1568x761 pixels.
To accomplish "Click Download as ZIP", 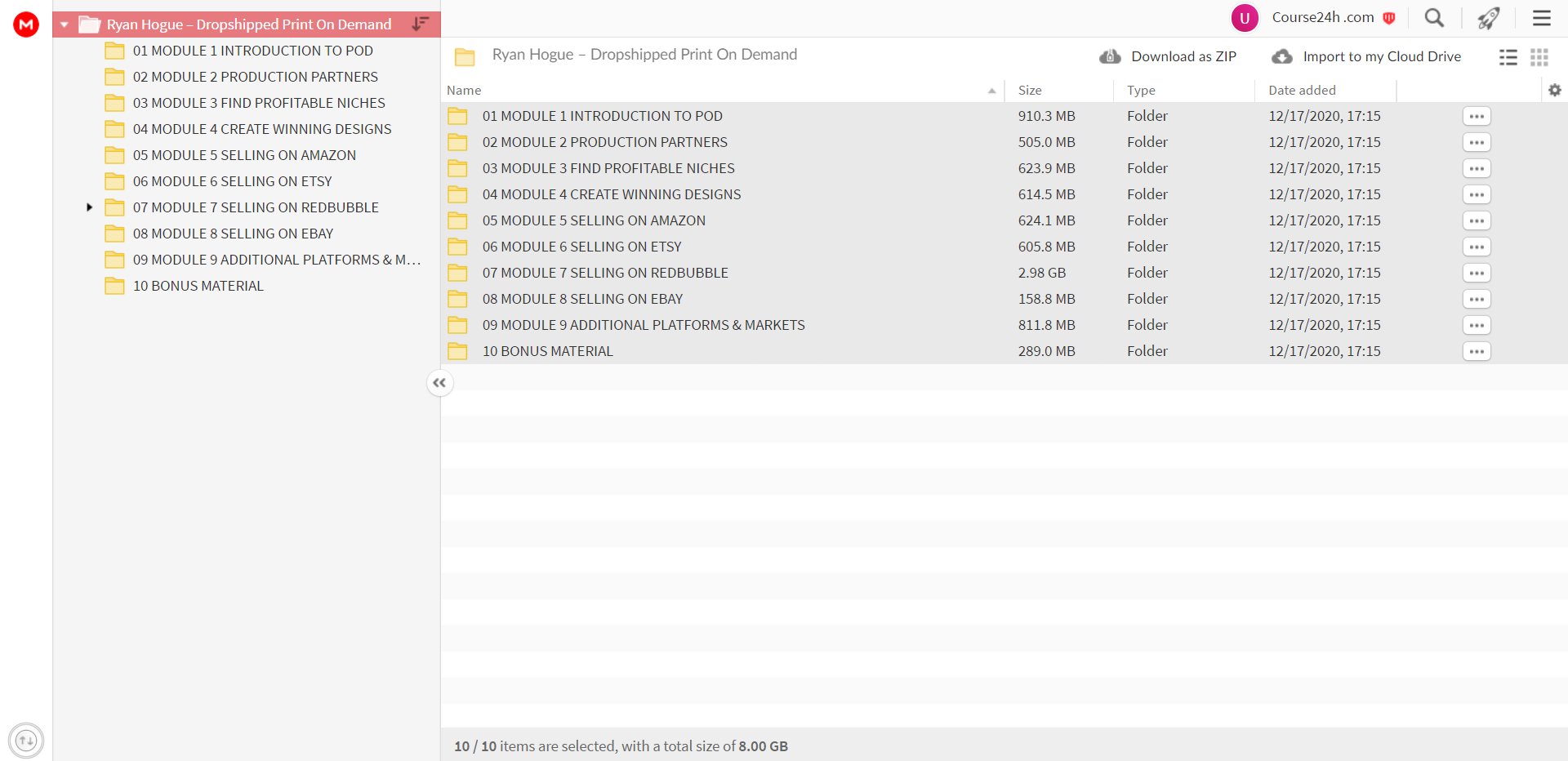I will (1168, 56).
